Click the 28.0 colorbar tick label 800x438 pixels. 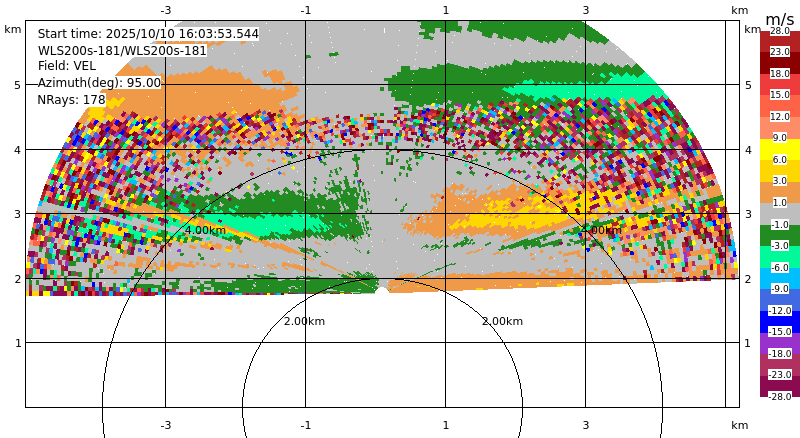780,31
